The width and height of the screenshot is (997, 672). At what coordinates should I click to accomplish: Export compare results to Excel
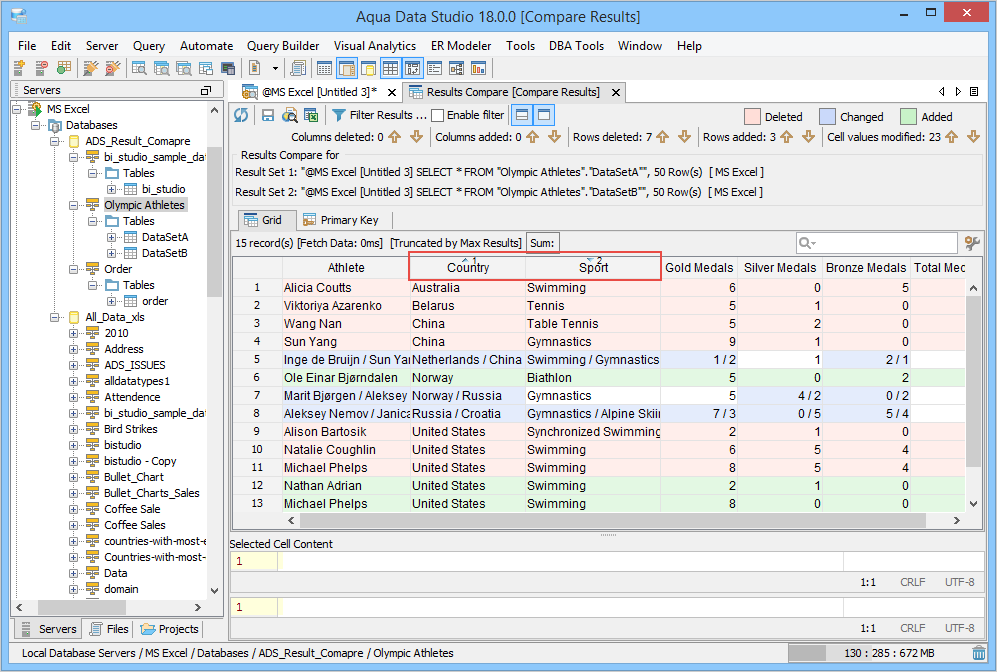point(310,115)
